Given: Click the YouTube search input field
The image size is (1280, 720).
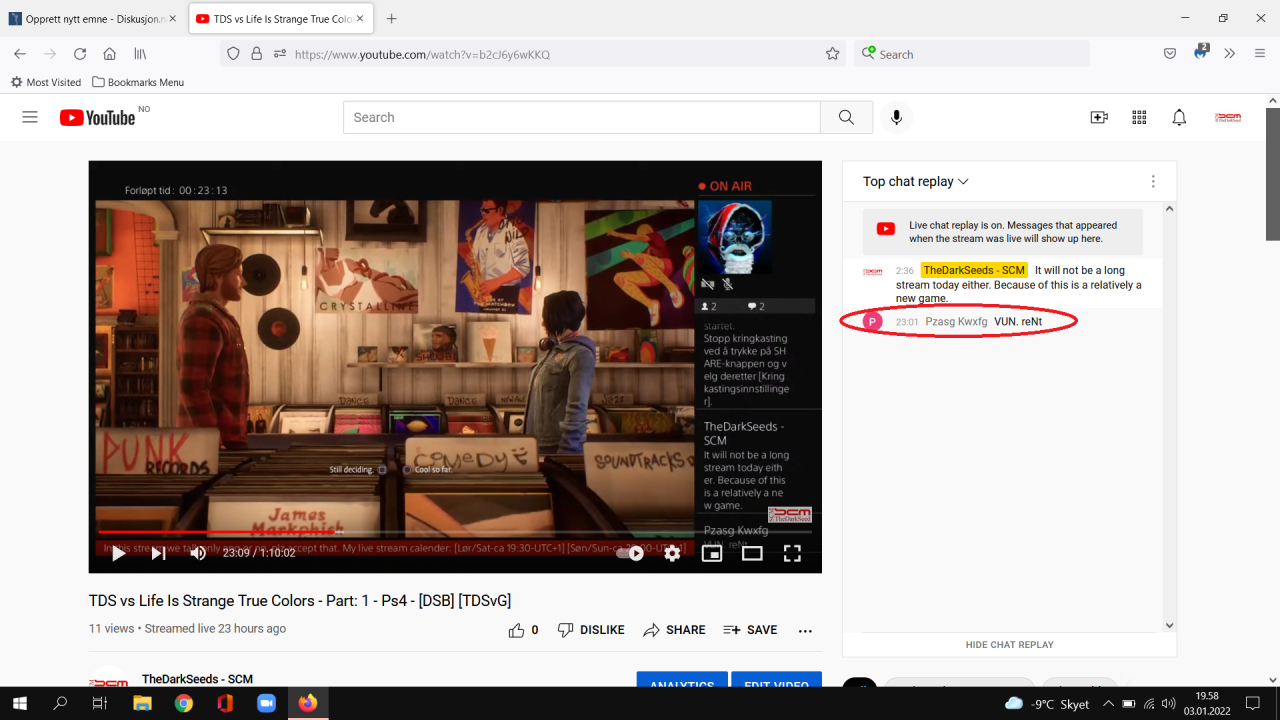Looking at the screenshot, I should click(581, 117).
